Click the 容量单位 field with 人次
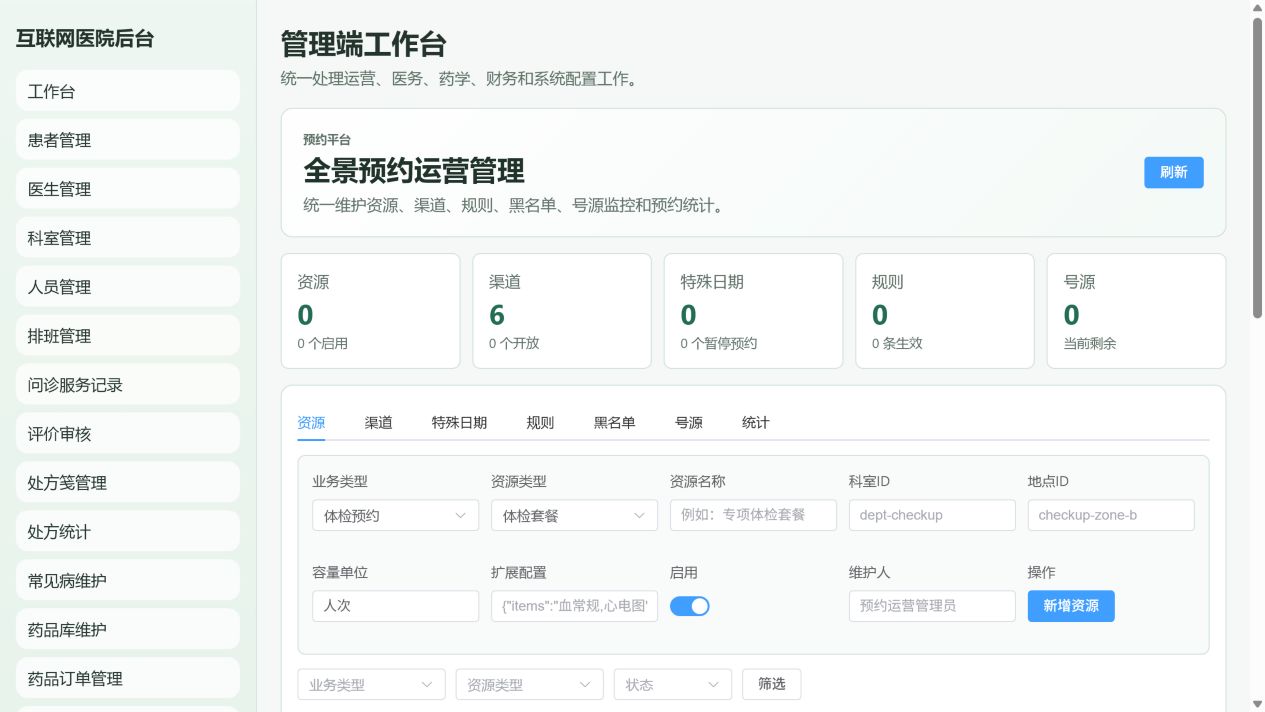 point(395,606)
